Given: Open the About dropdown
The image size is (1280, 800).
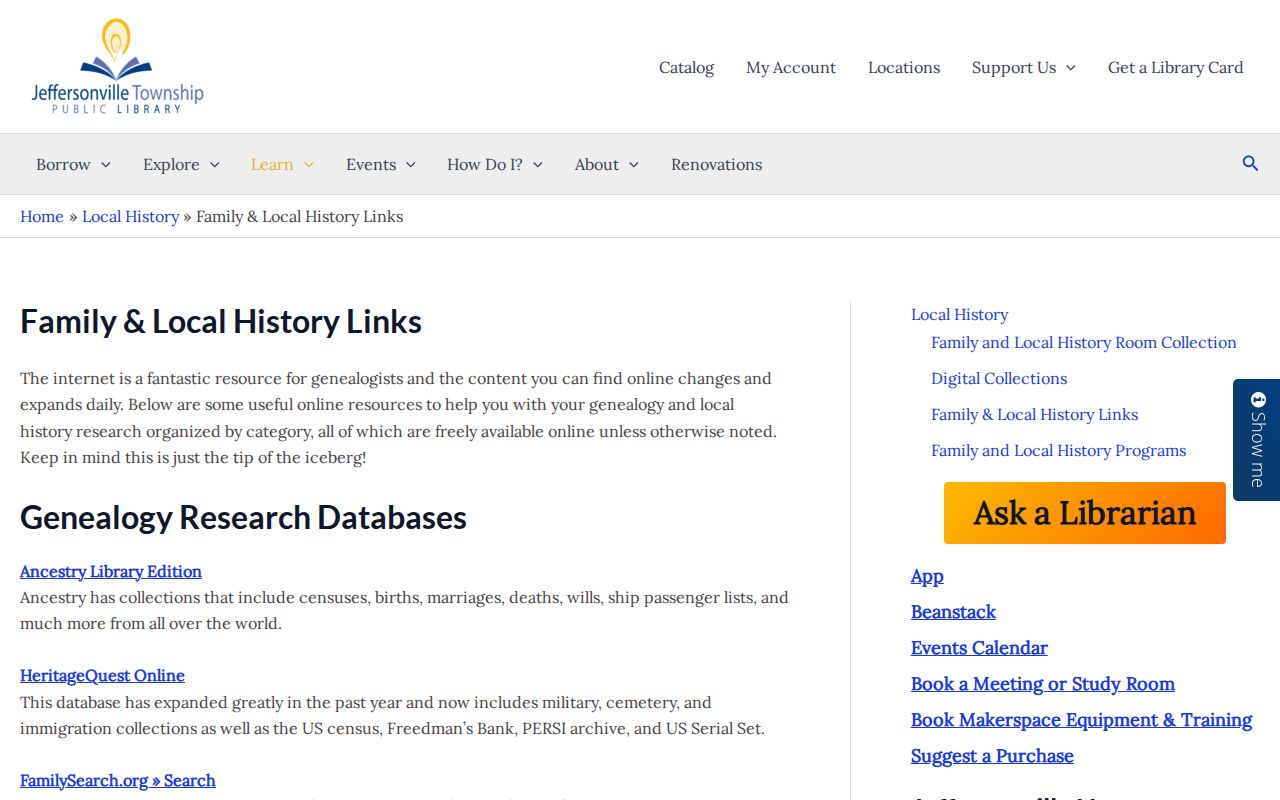Looking at the screenshot, I should click(607, 164).
